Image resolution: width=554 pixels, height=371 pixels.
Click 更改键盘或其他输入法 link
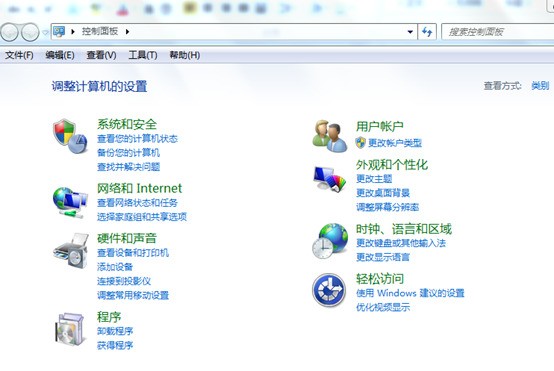click(x=401, y=243)
